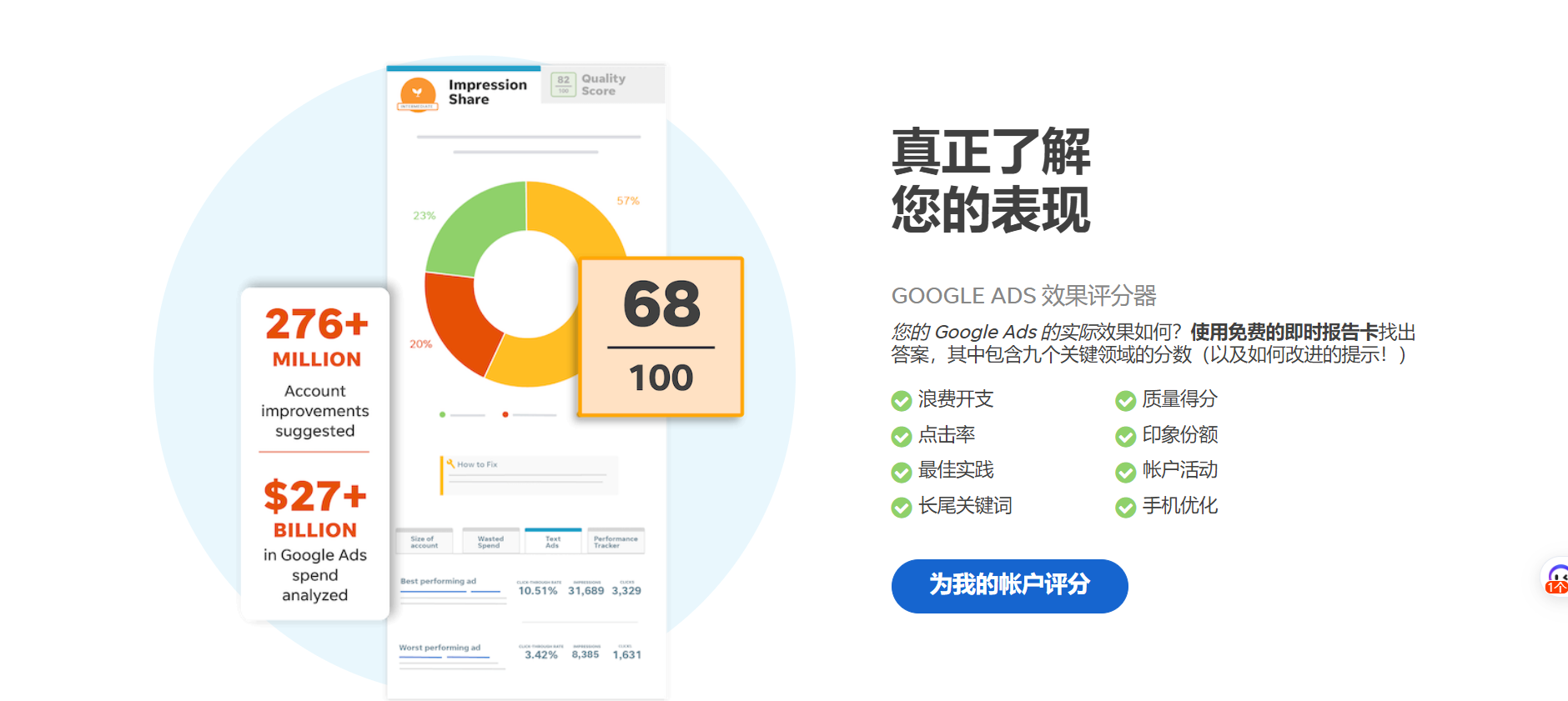Click the 长尾关键词 list item text
Image resolution: width=1568 pixels, height=701 pixels.
pyautogui.click(x=965, y=506)
